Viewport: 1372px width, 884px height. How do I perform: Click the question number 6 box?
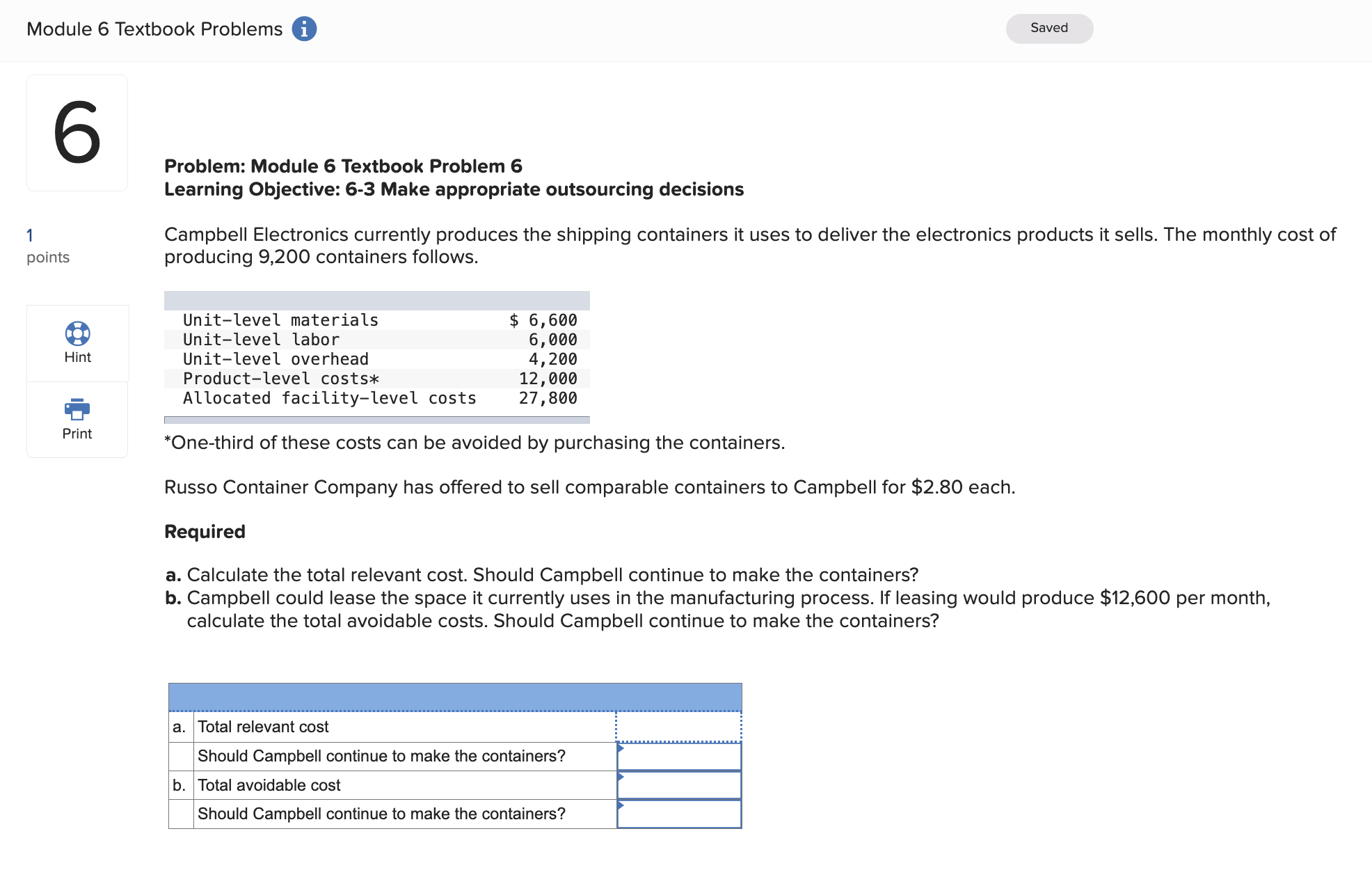(x=77, y=133)
